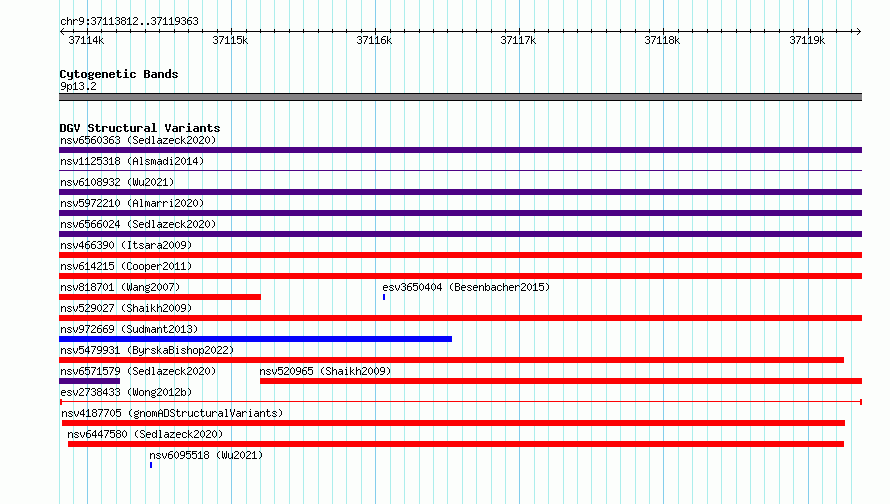The width and height of the screenshot is (890, 504).
Task: Click the 37115k ruler position
Action: [230, 40]
